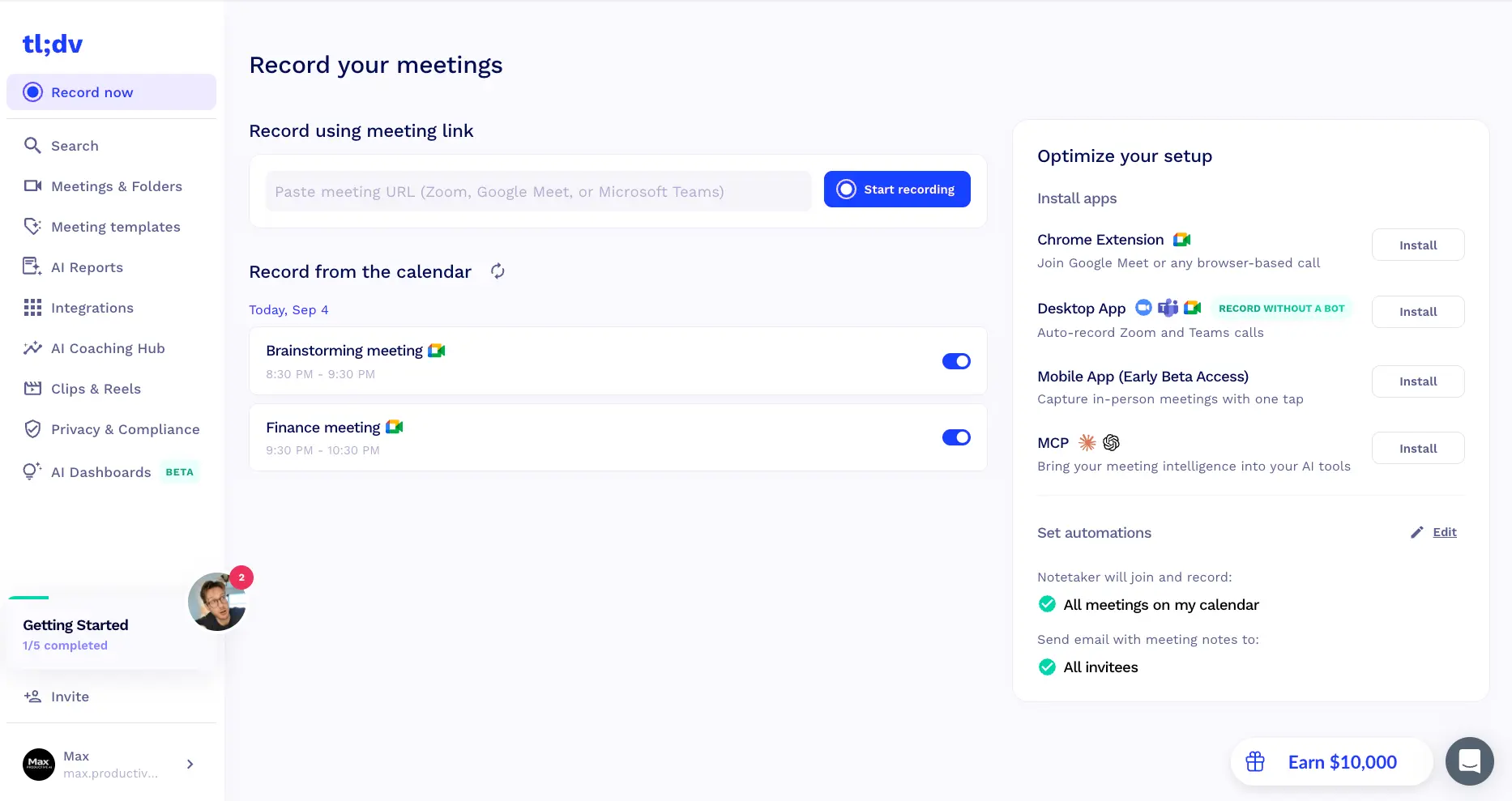The width and height of the screenshot is (1512, 801).
Task: Click the pencil icon beside Edit
Action: [x=1417, y=532]
